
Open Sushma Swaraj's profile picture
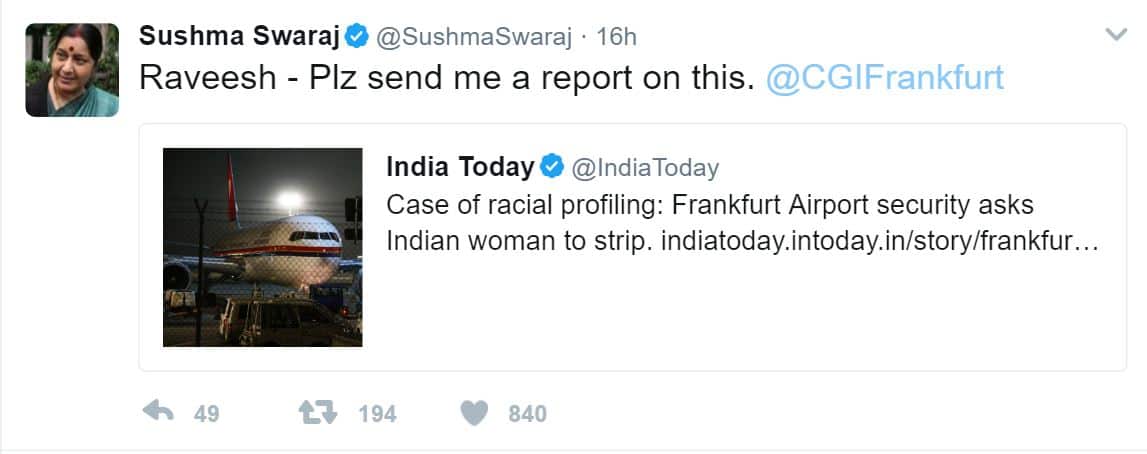click(x=65, y=70)
